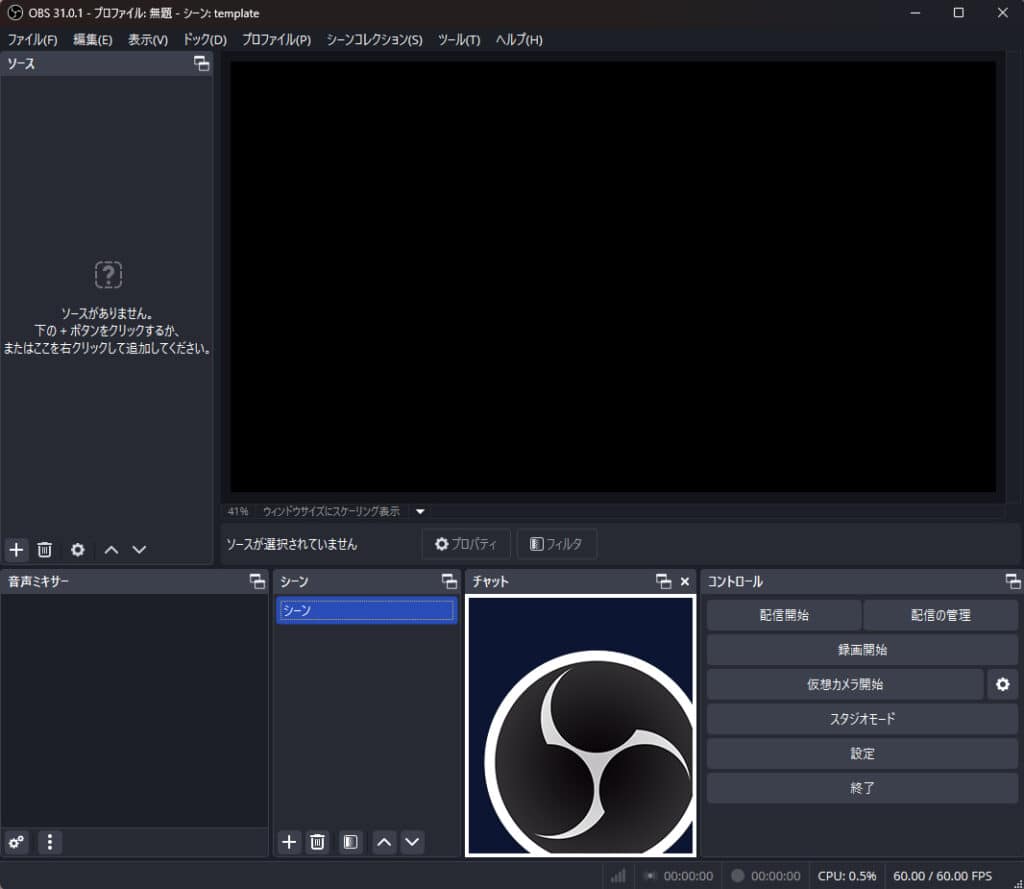Toggle 録画開始 to start recording
Viewport: 1024px width, 889px height.
pyautogui.click(x=862, y=650)
